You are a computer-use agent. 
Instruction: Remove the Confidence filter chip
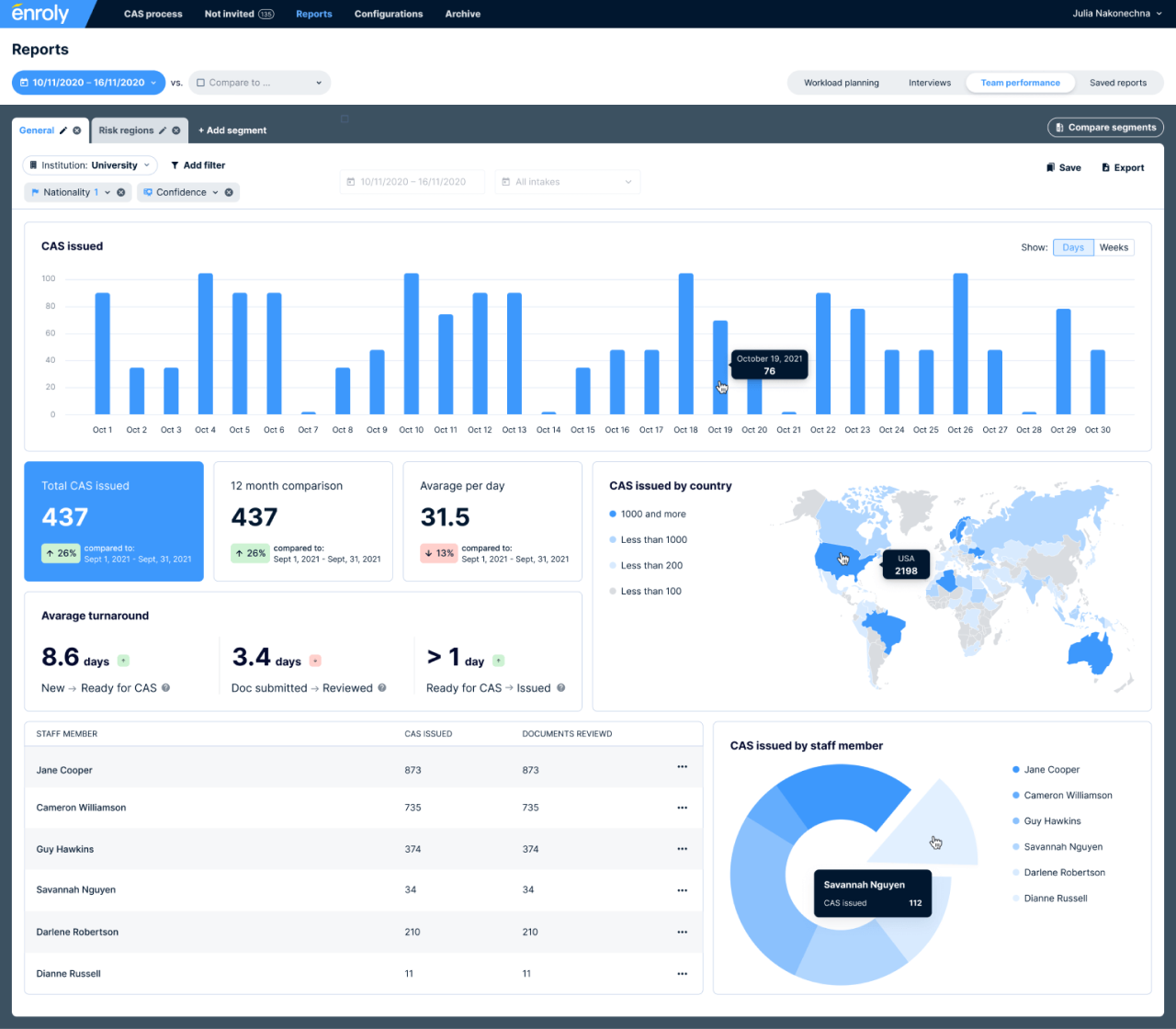pyautogui.click(x=230, y=192)
